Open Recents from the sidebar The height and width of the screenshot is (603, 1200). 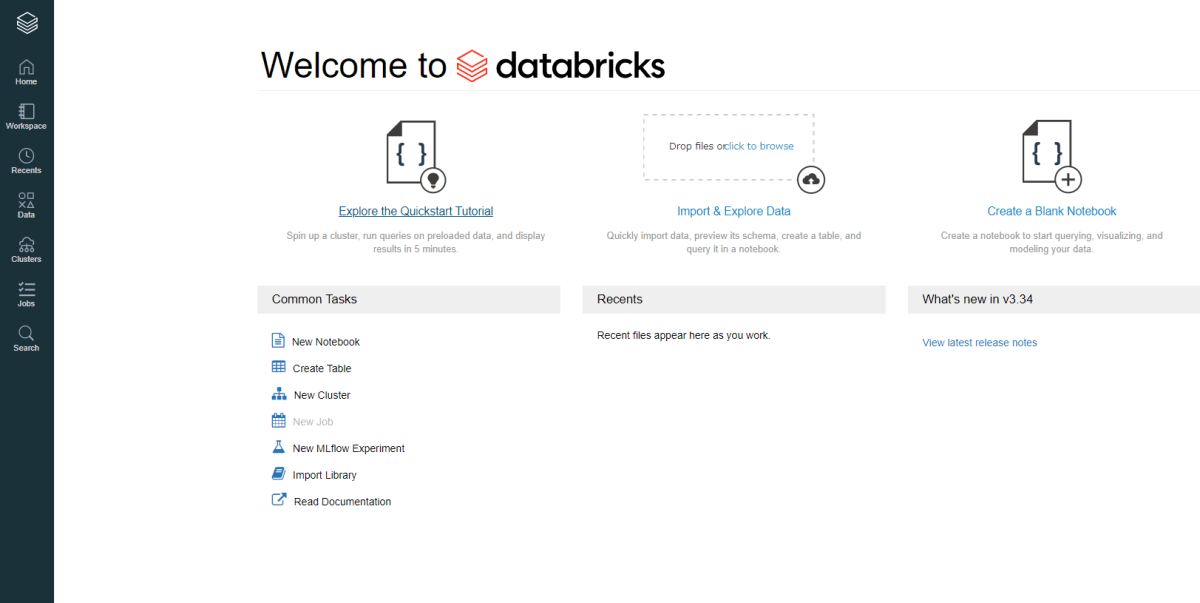(x=26, y=161)
